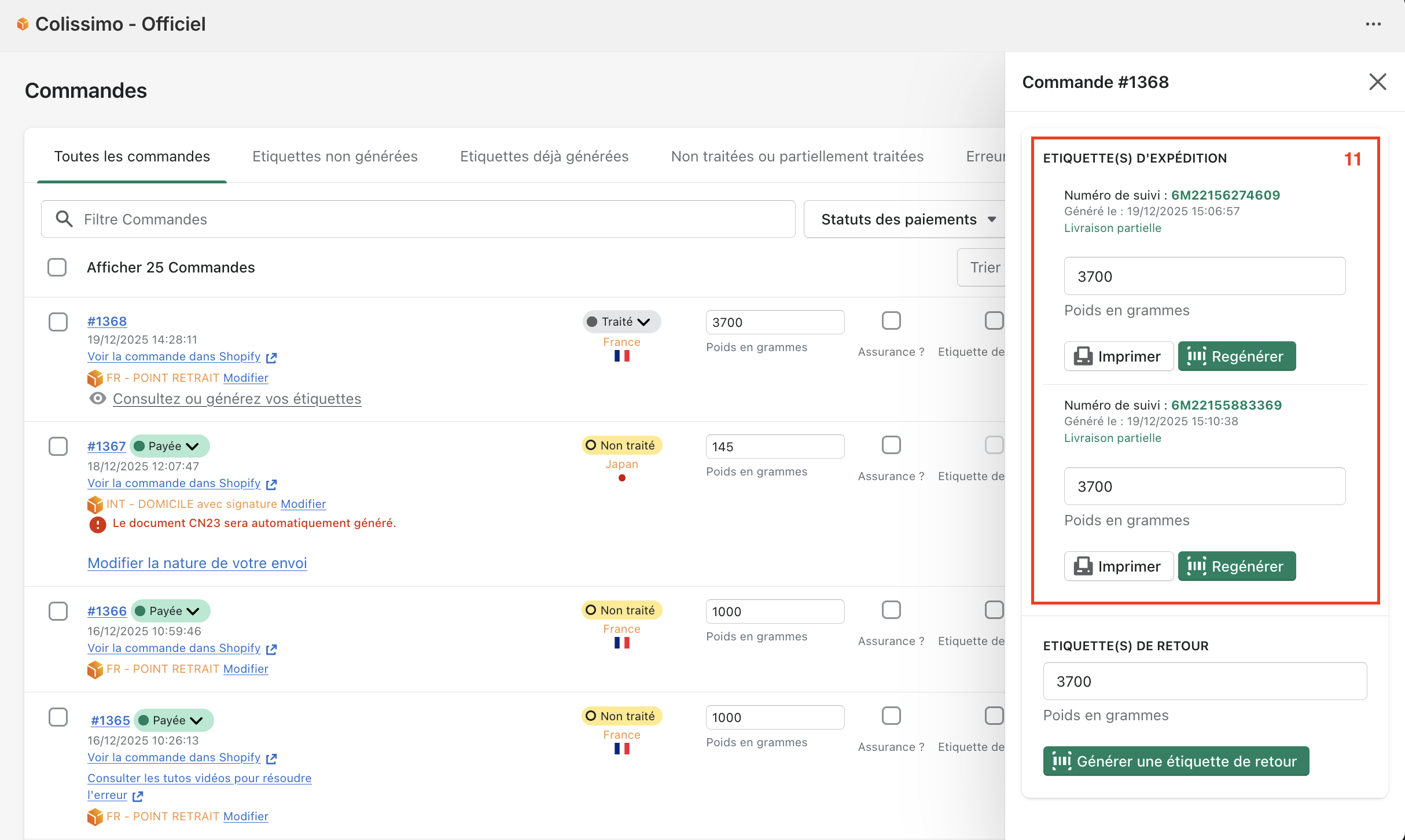The image size is (1405, 840).
Task: Switch to Etiquettes non générées tab
Action: coord(334,156)
